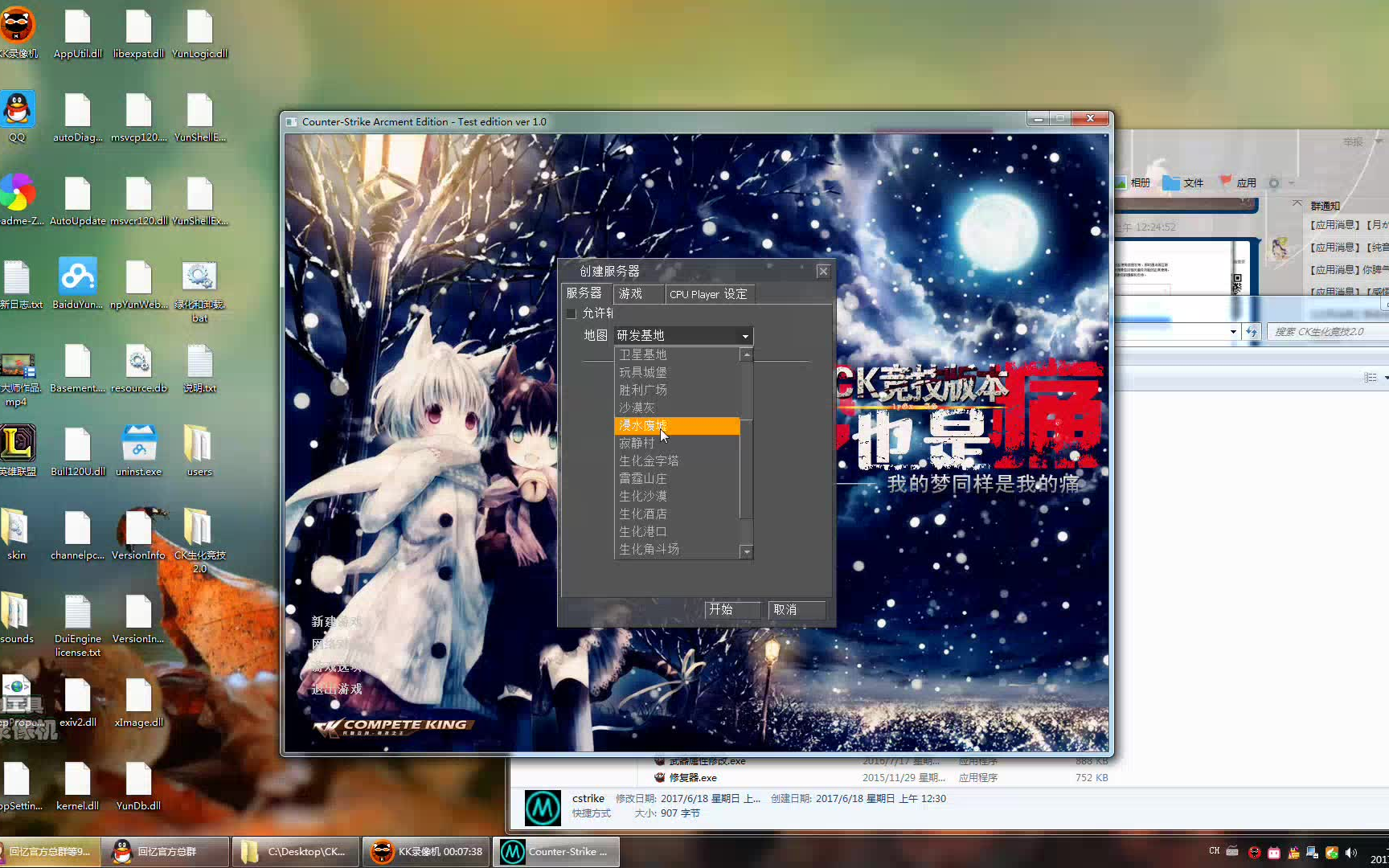Switch to the 游戏 tab

coord(637,293)
